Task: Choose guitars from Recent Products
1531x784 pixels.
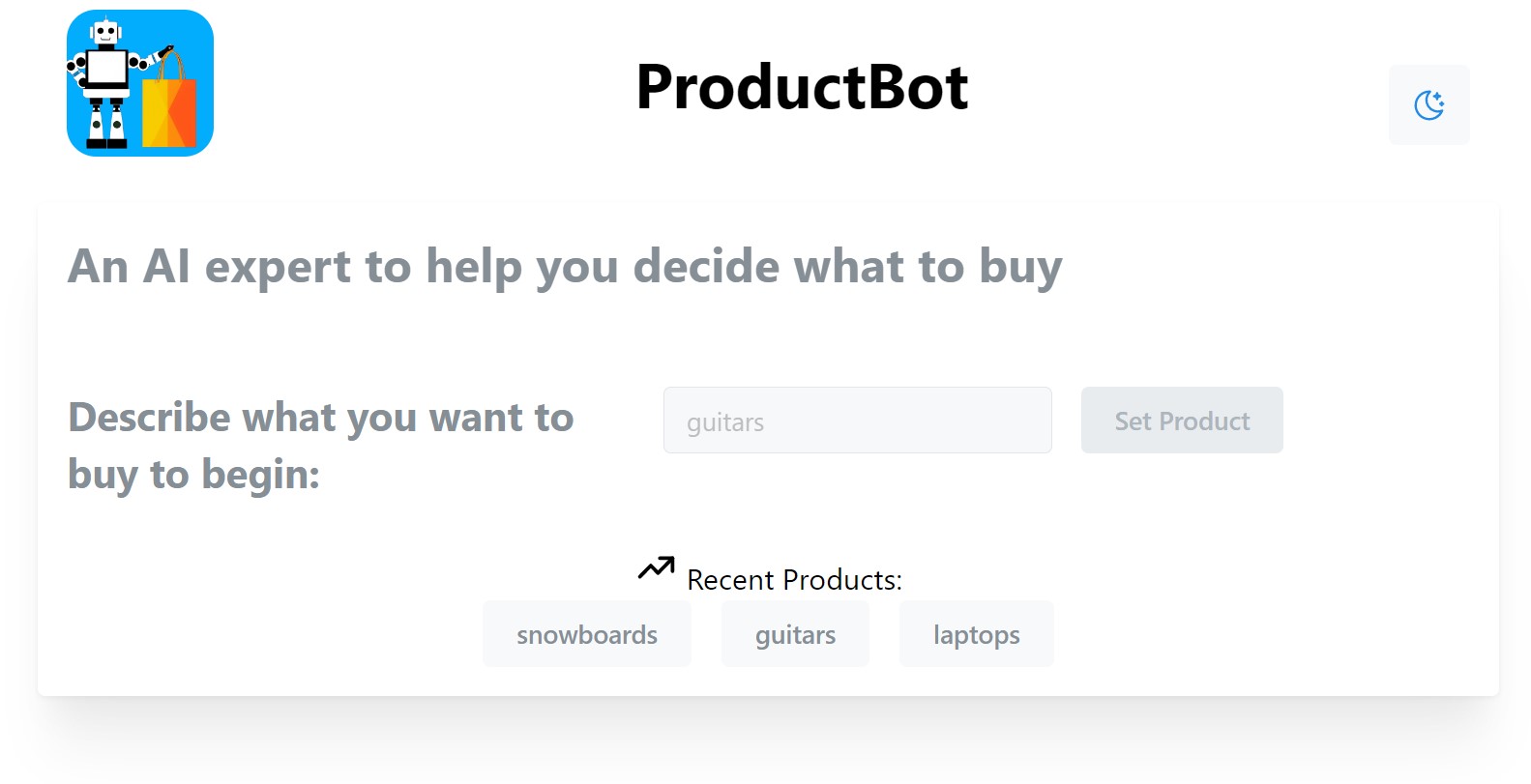Action: point(795,634)
